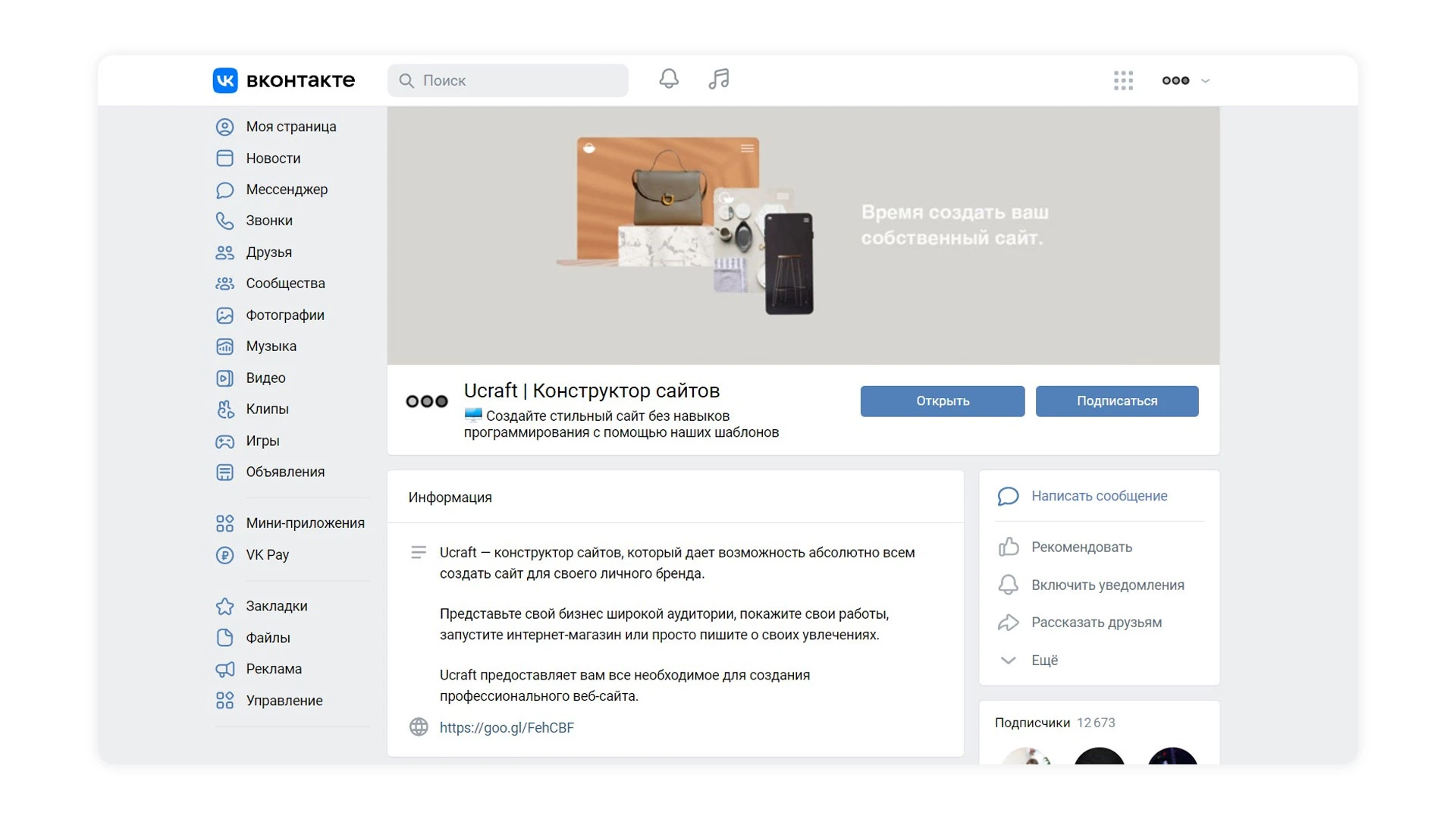The width and height of the screenshot is (1456, 819).
Task: Click the share arrow beside Рассказать друзьям
Action: (x=1008, y=623)
